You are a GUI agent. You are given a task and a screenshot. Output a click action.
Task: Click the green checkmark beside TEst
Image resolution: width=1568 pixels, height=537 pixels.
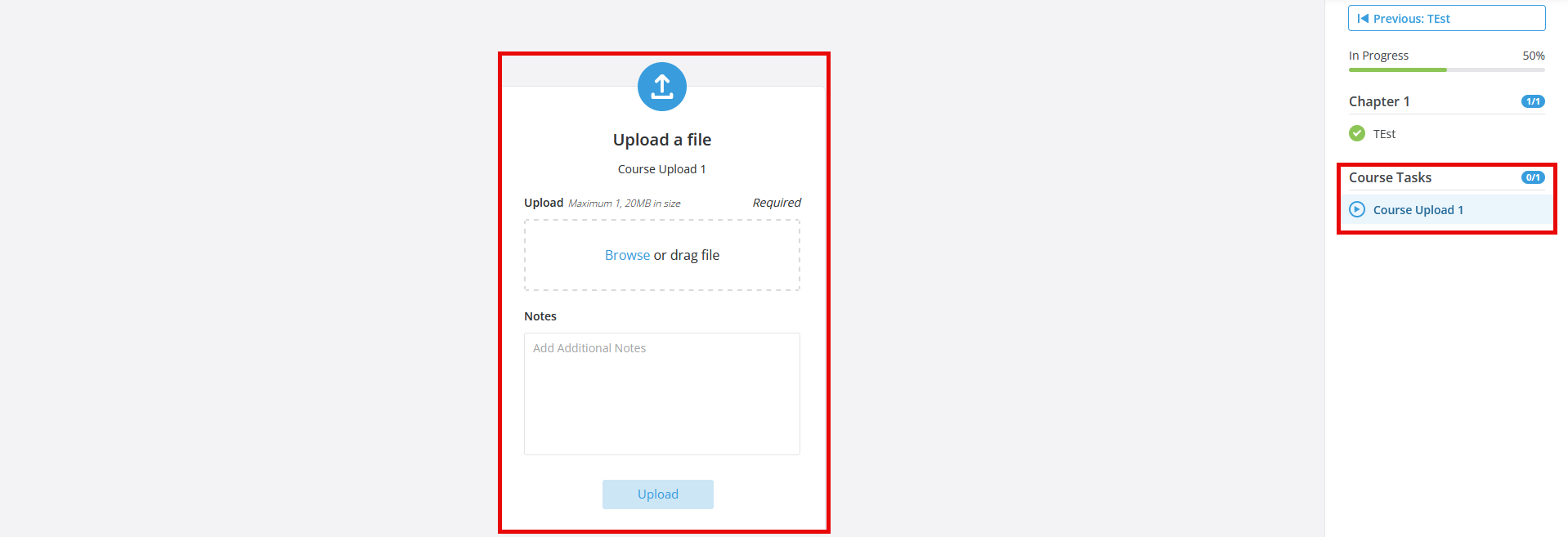[x=1357, y=133]
